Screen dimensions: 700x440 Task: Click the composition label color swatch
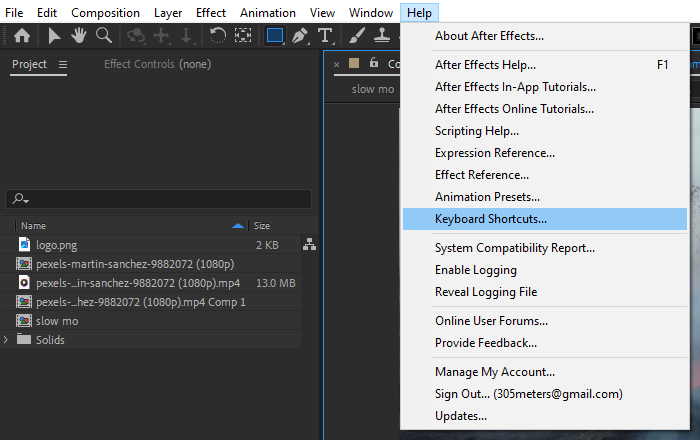[354, 63]
